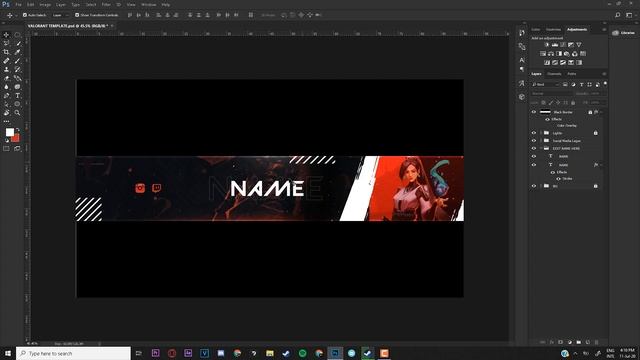This screenshot has width=640, height=360.
Task: Expand the Lights group
Action: 541,133
